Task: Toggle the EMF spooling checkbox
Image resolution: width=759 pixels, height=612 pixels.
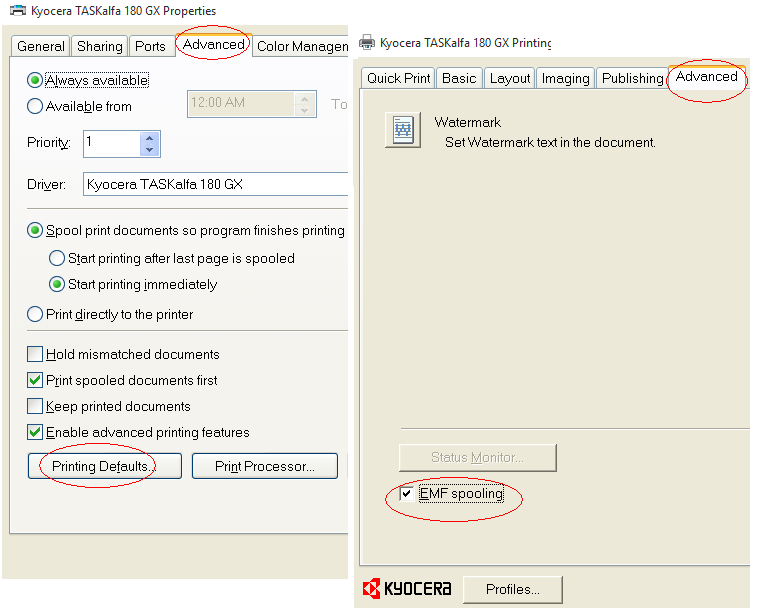Action: 407,493
